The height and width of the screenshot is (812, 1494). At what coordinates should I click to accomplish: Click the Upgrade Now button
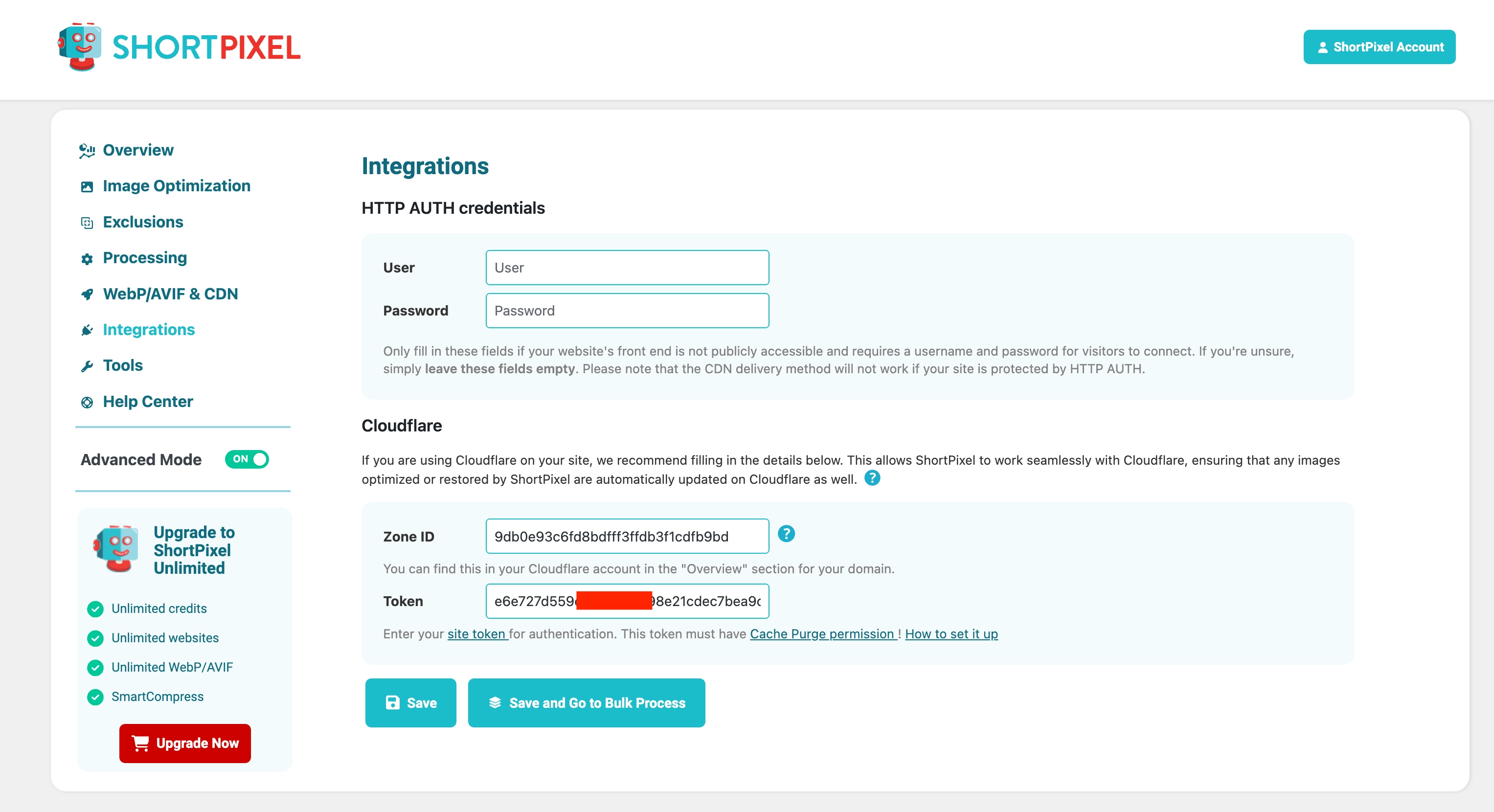point(185,743)
